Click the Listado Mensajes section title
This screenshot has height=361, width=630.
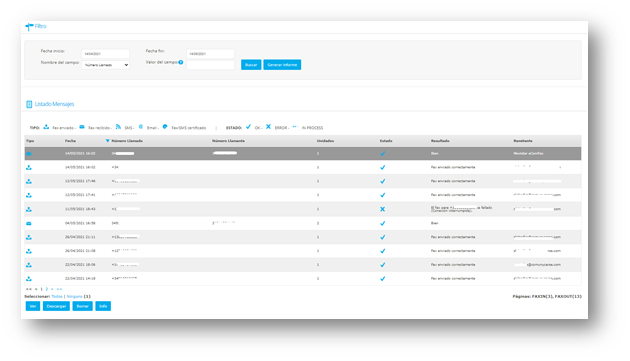(x=54, y=104)
